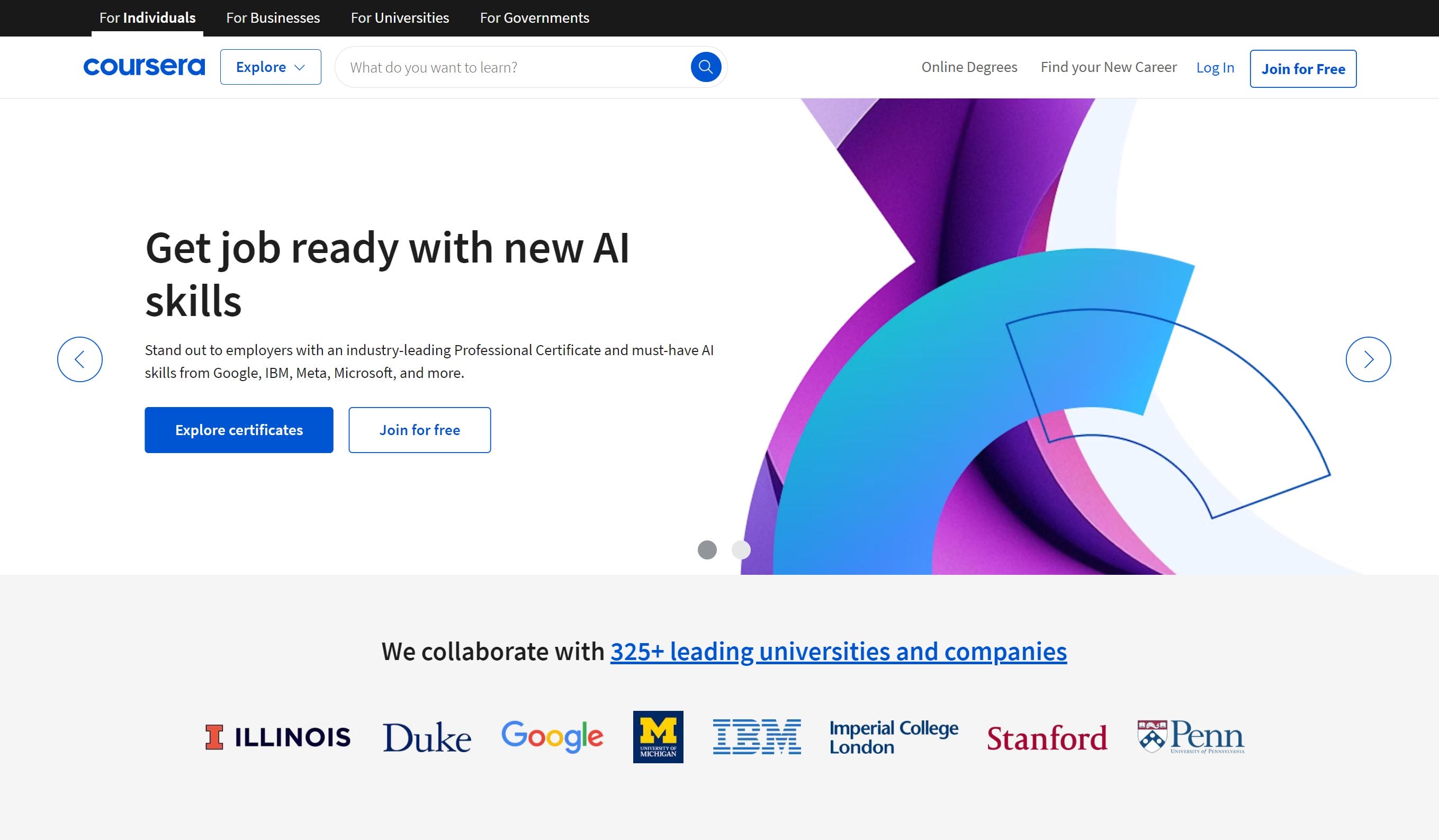
Task: Go to the next carousel slide arrow
Action: coord(1368,359)
